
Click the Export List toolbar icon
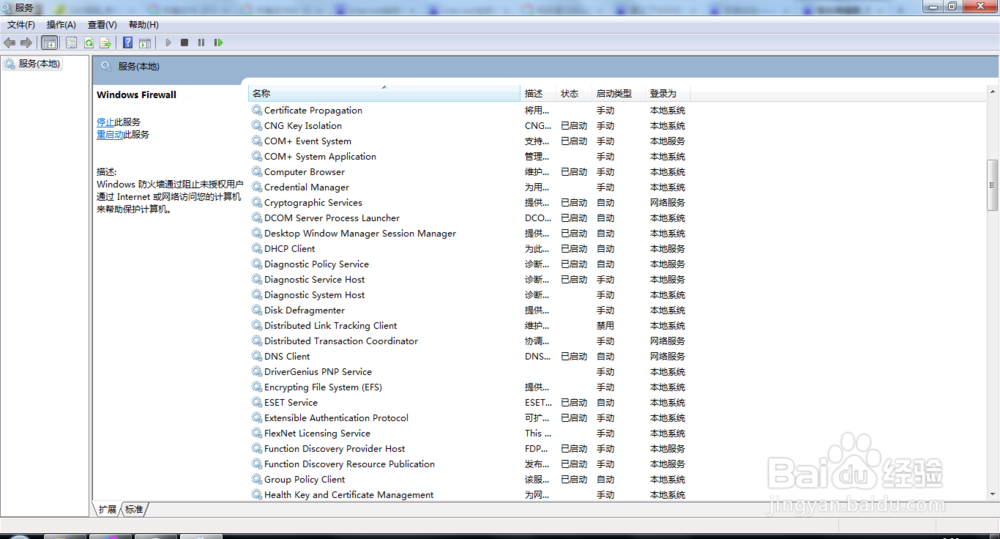coord(106,43)
